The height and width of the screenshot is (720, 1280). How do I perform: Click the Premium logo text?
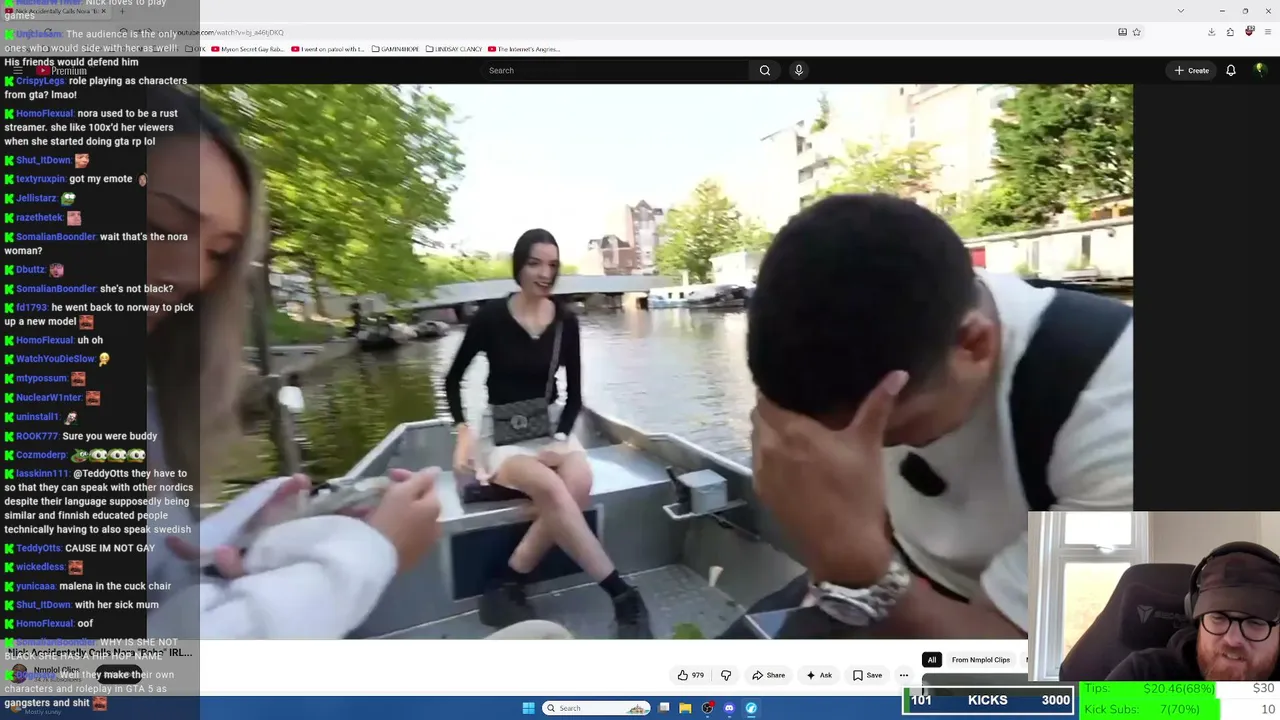pyautogui.click(x=69, y=71)
